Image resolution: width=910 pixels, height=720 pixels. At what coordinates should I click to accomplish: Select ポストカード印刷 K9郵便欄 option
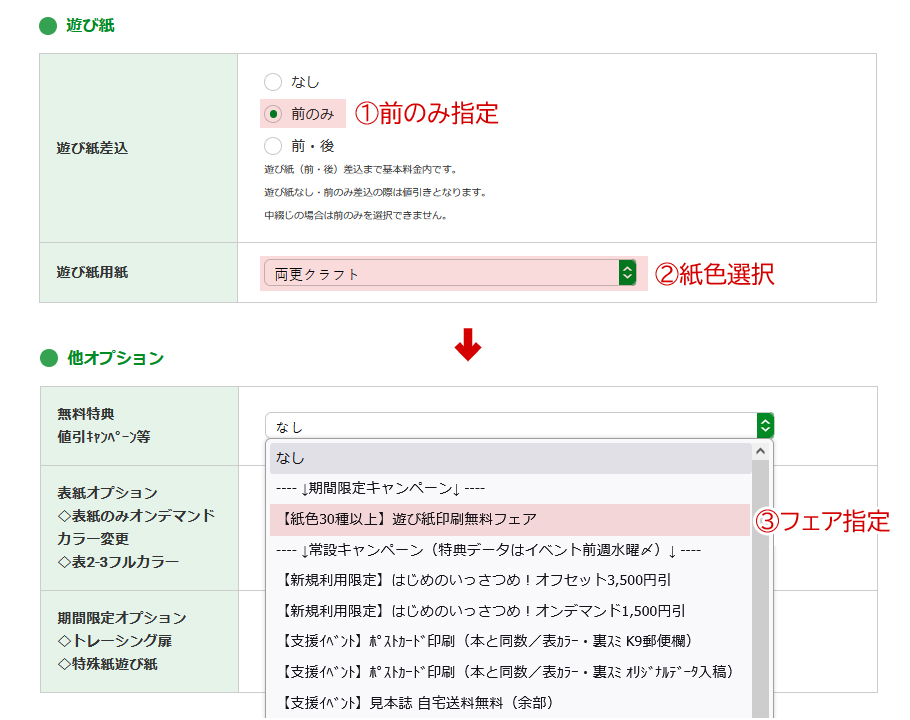click(x=508, y=641)
